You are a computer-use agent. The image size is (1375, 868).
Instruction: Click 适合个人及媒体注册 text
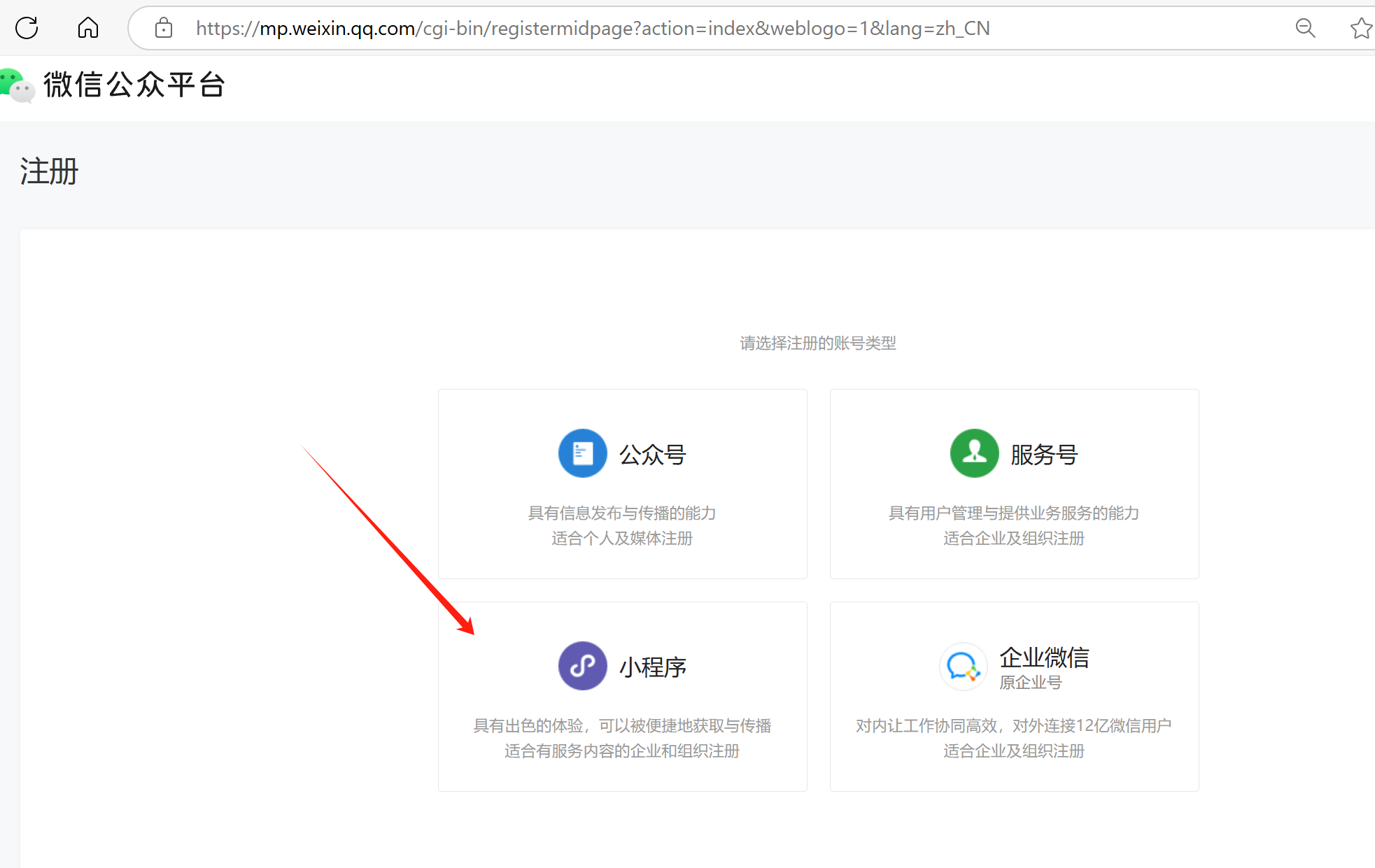coord(622,539)
